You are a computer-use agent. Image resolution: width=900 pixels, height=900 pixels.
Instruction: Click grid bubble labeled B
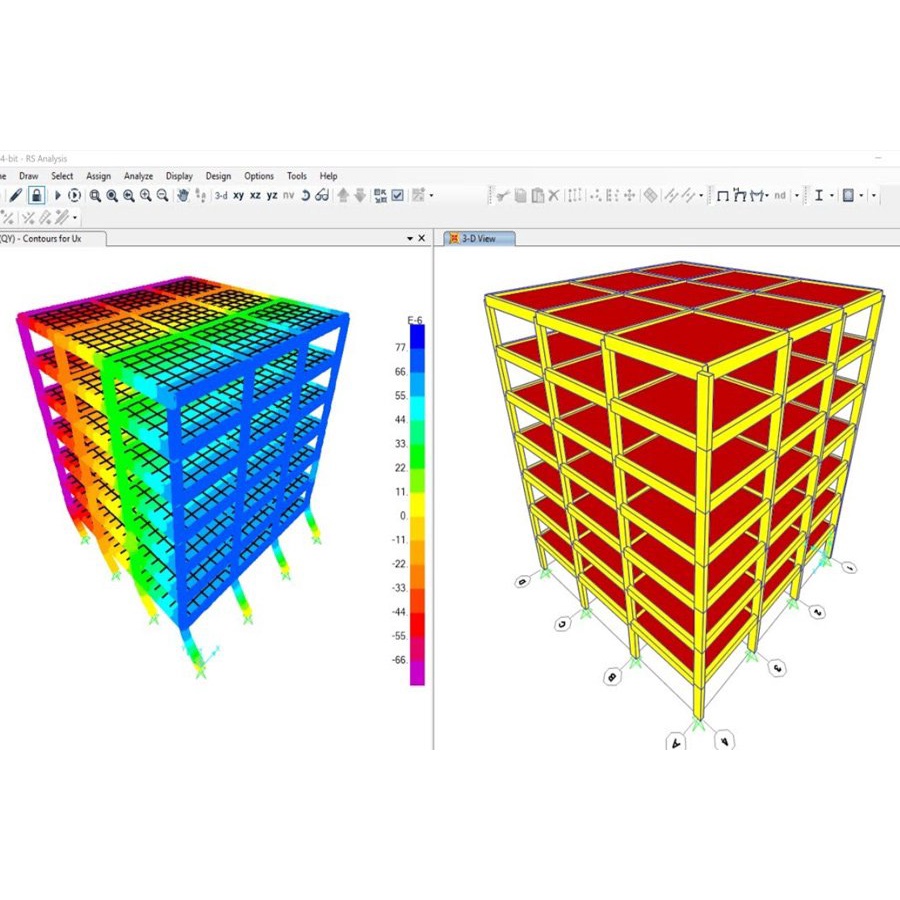tap(612, 677)
